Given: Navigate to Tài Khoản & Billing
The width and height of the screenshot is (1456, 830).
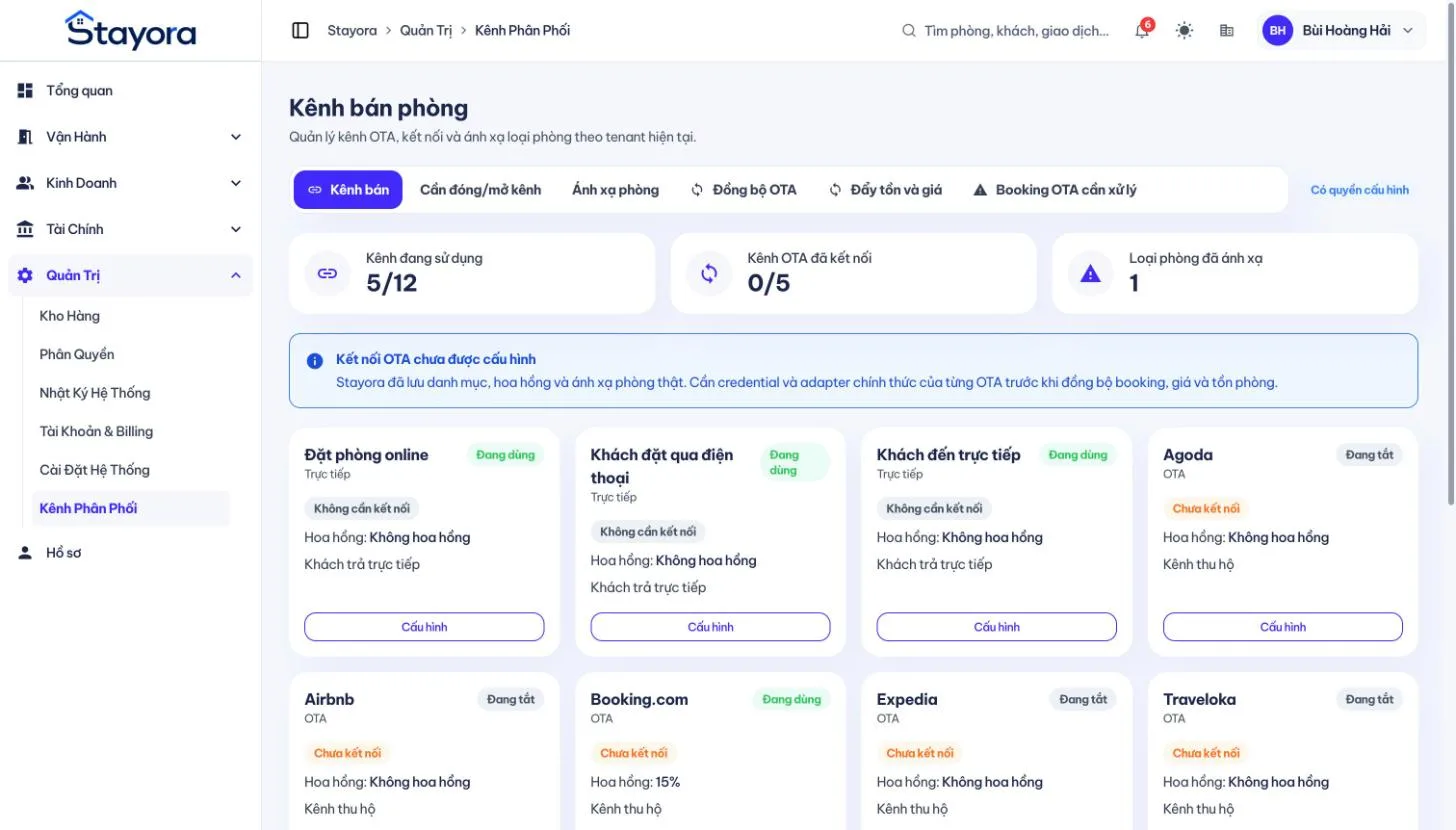Looking at the screenshot, I should (x=131, y=431).
